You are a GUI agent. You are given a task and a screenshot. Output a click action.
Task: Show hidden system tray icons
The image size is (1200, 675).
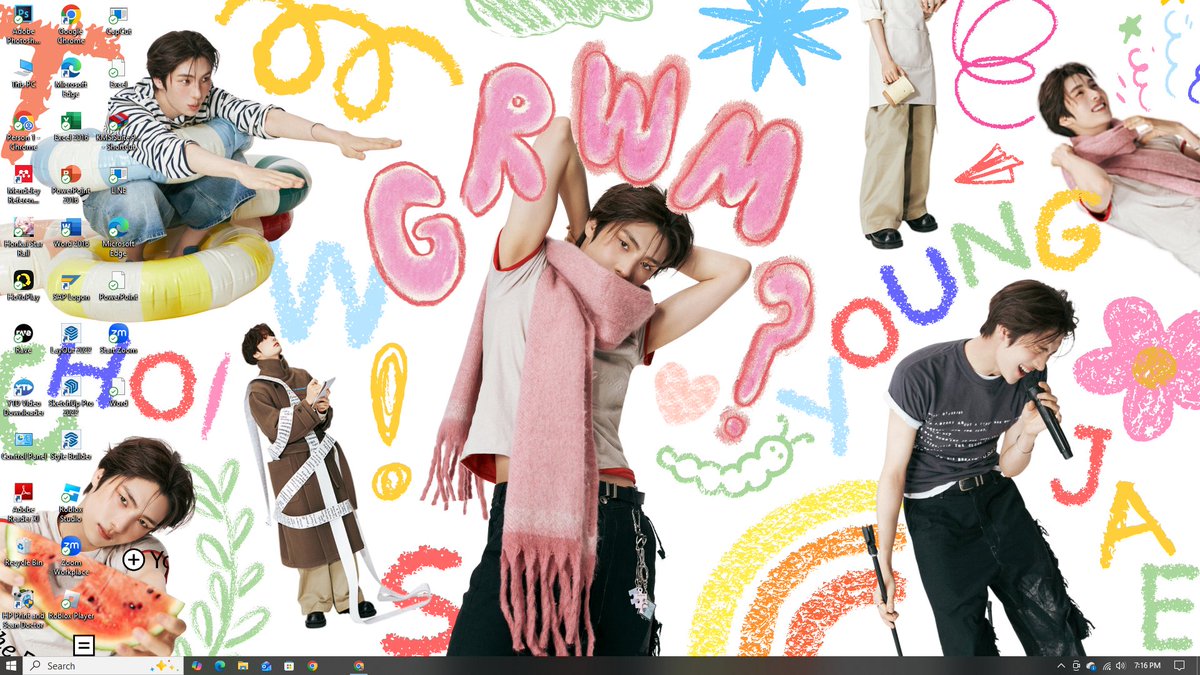1061,665
